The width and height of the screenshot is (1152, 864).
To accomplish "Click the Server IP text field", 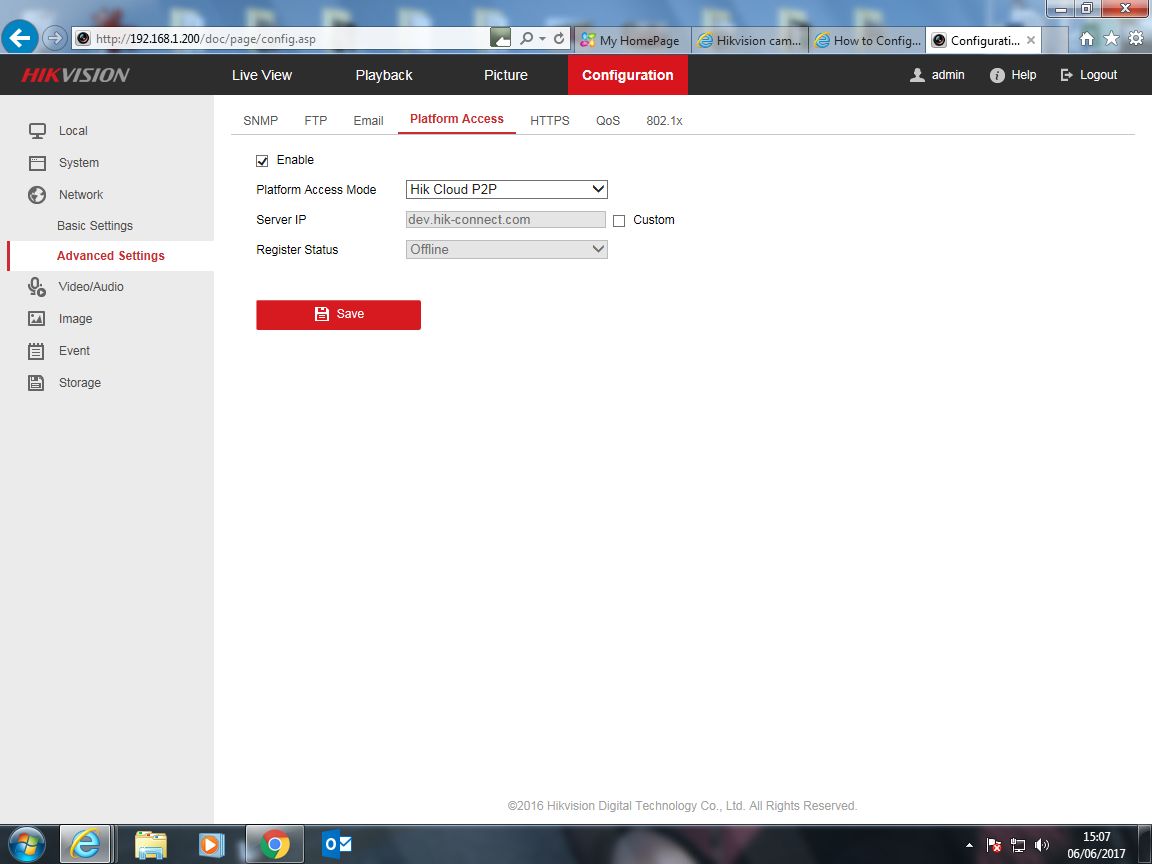I will pyautogui.click(x=505, y=220).
